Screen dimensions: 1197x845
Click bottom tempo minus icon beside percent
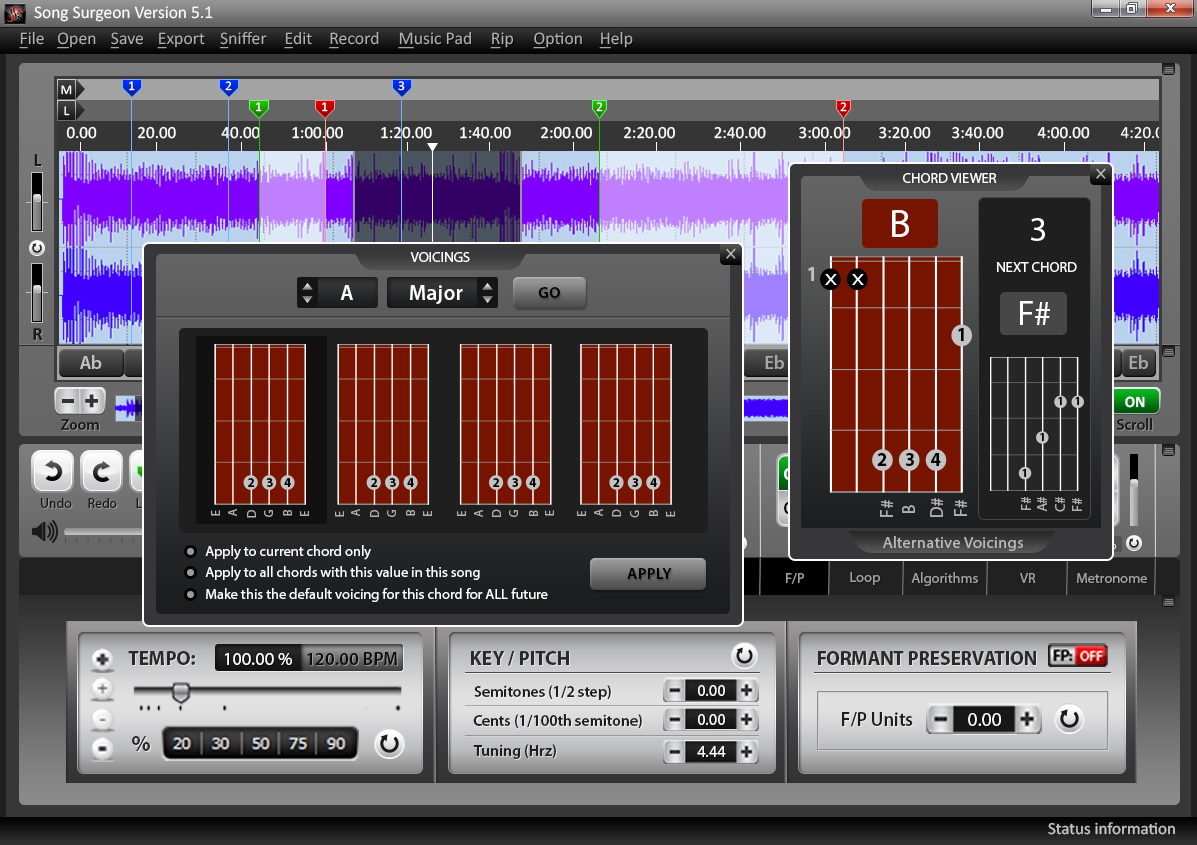[x=102, y=747]
